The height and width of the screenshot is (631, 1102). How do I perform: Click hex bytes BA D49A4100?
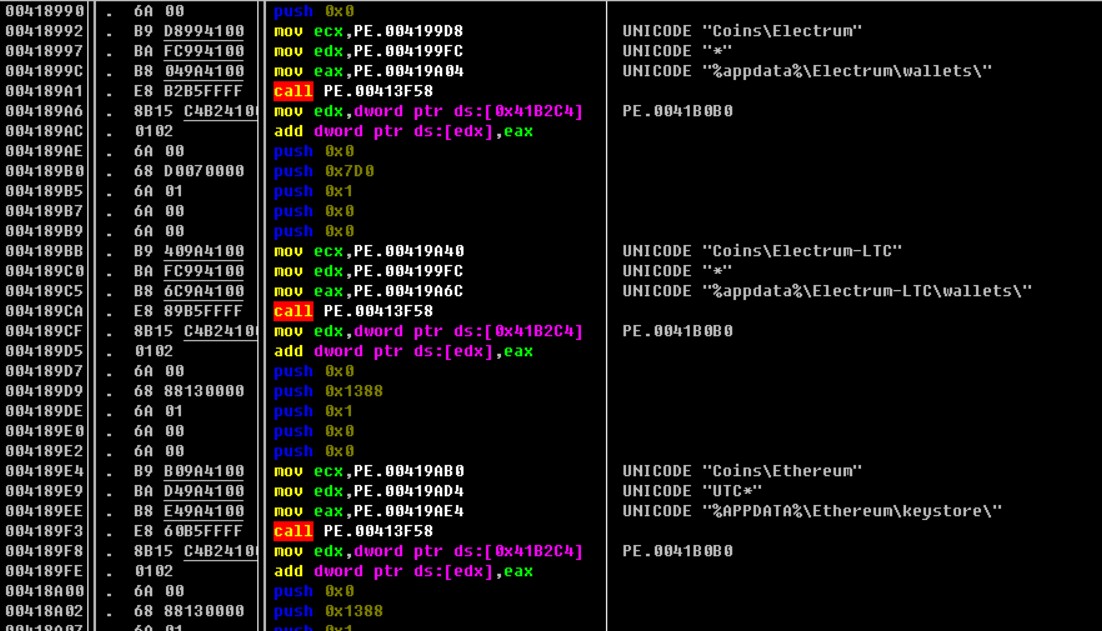tap(189, 490)
